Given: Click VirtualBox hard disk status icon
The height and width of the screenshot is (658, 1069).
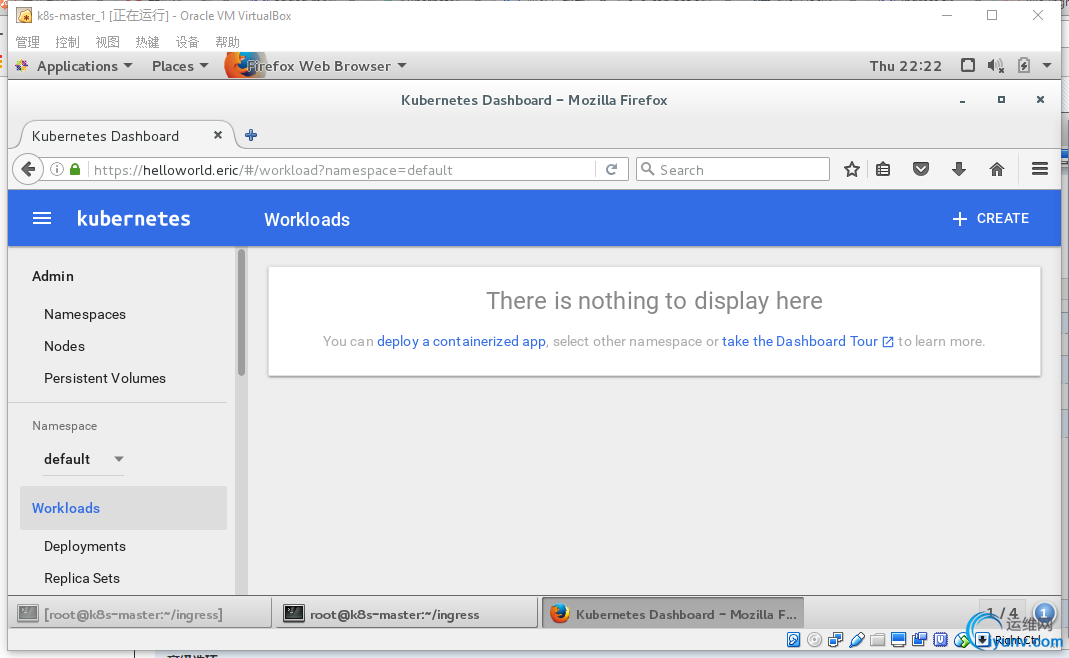Looking at the screenshot, I should 794,640.
